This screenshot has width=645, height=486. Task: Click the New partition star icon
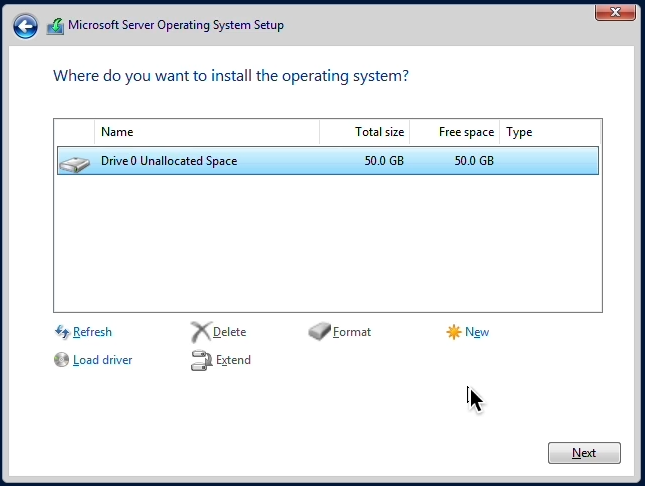coord(454,332)
